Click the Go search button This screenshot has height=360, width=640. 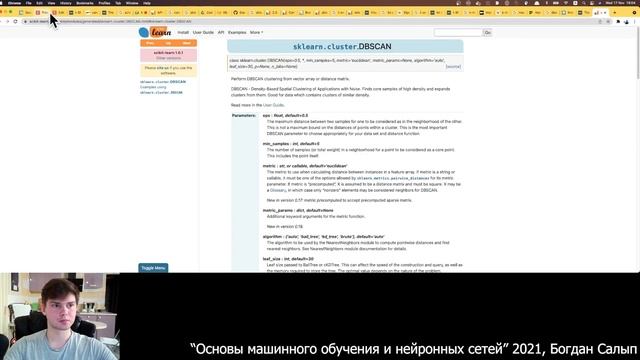(x=487, y=33)
